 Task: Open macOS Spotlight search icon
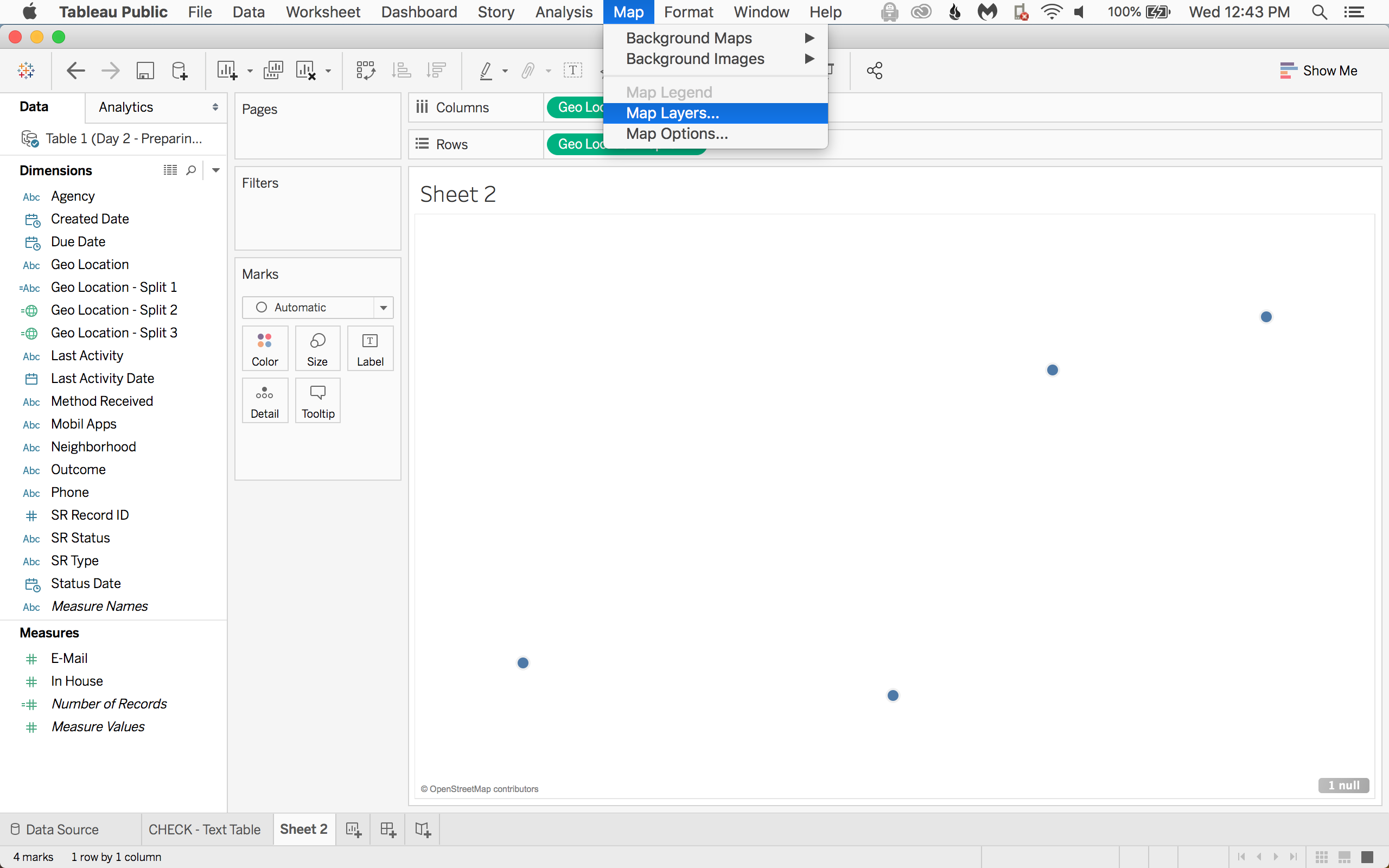point(1320,12)
